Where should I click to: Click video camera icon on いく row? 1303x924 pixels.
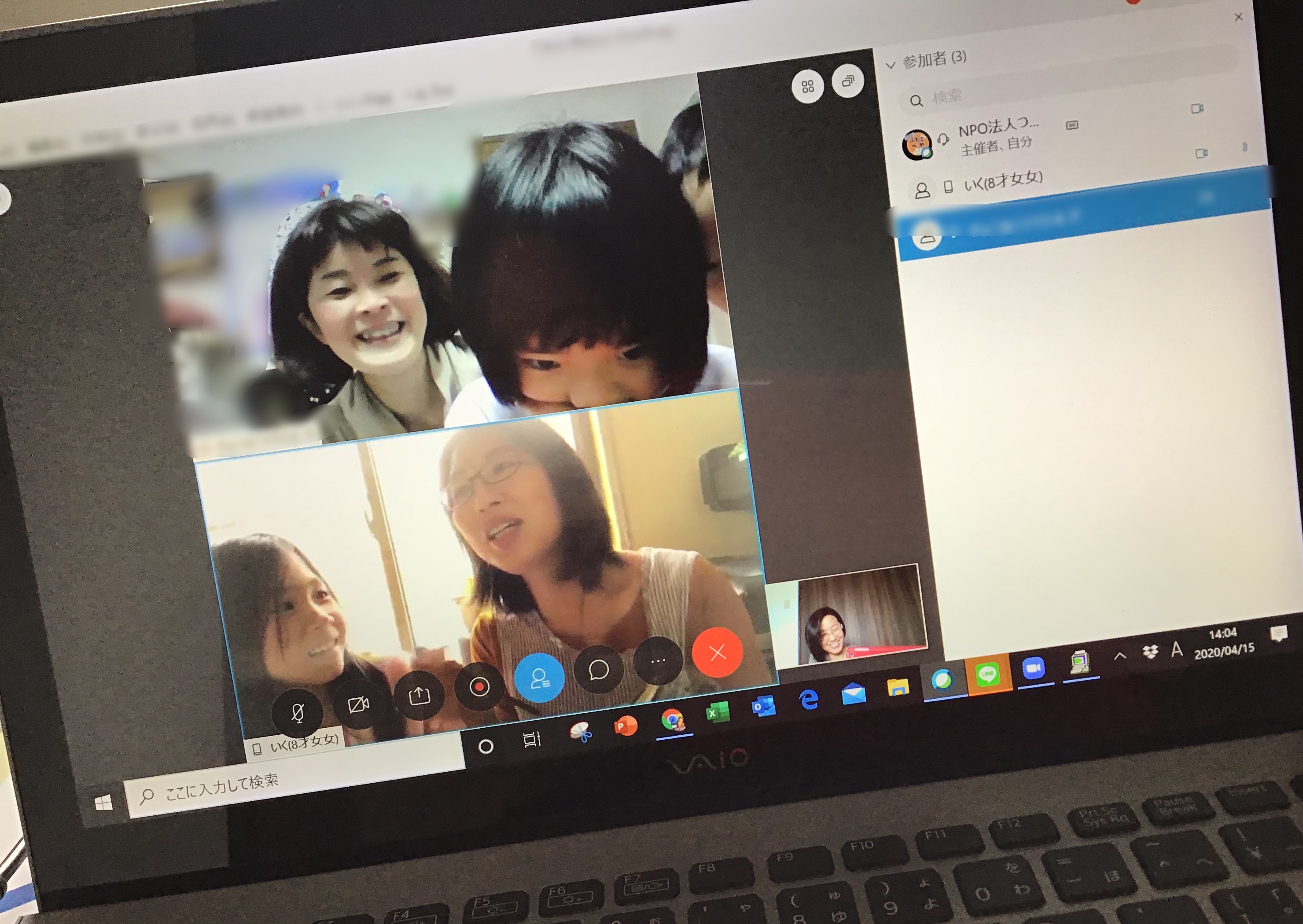pyautogui.click(x=1202, y=153)
